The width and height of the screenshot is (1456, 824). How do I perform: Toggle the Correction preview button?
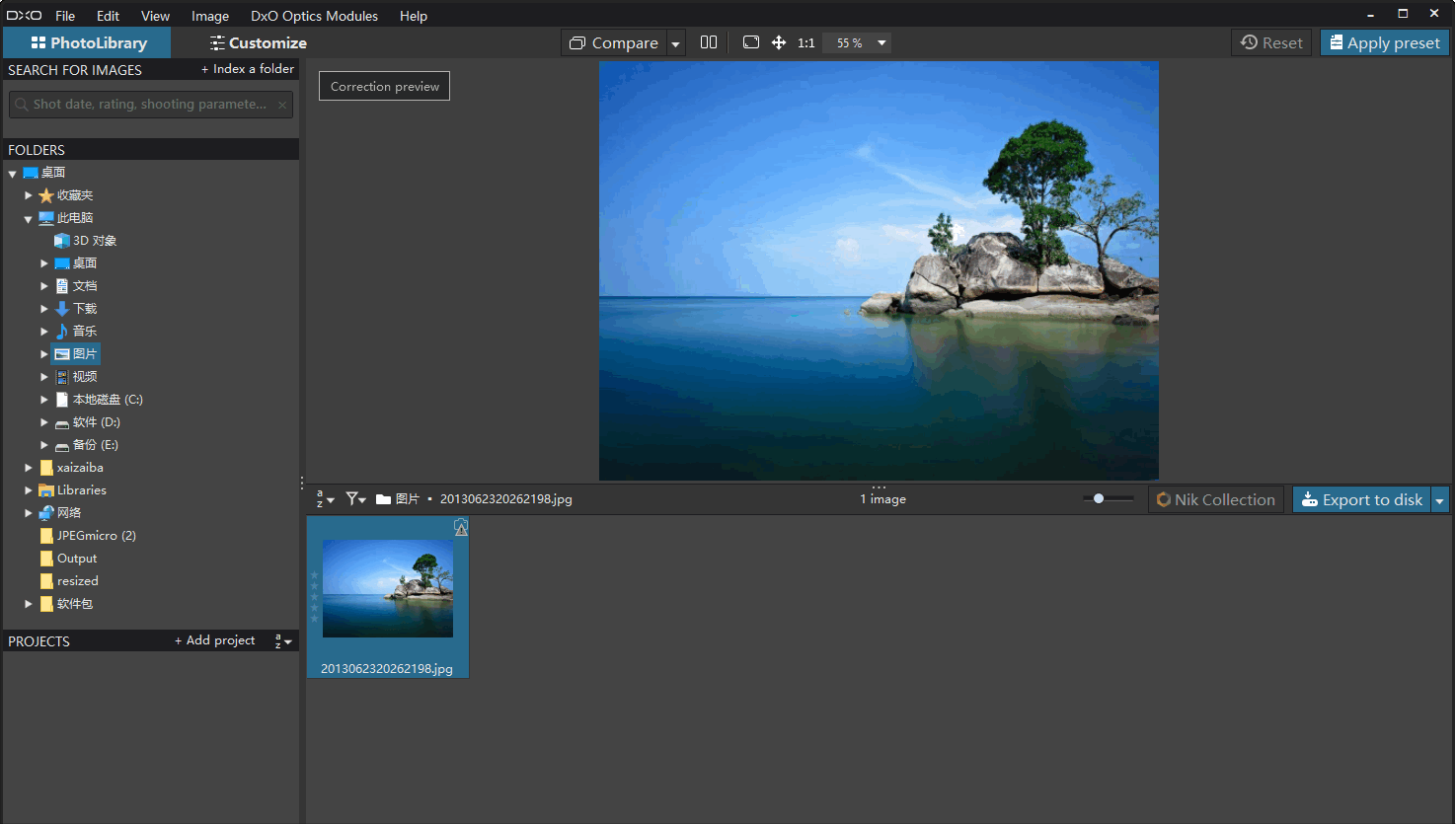pyautogui.click(x=384, y=87)
